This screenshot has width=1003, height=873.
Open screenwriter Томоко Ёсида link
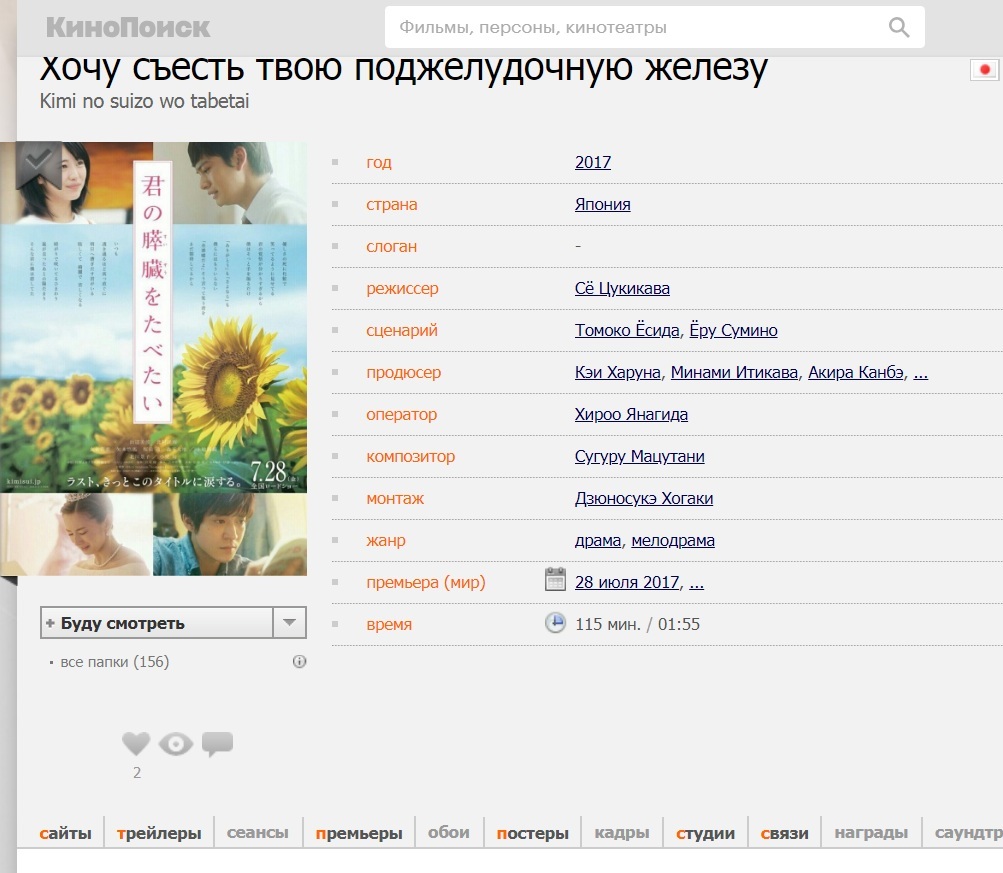627,330
